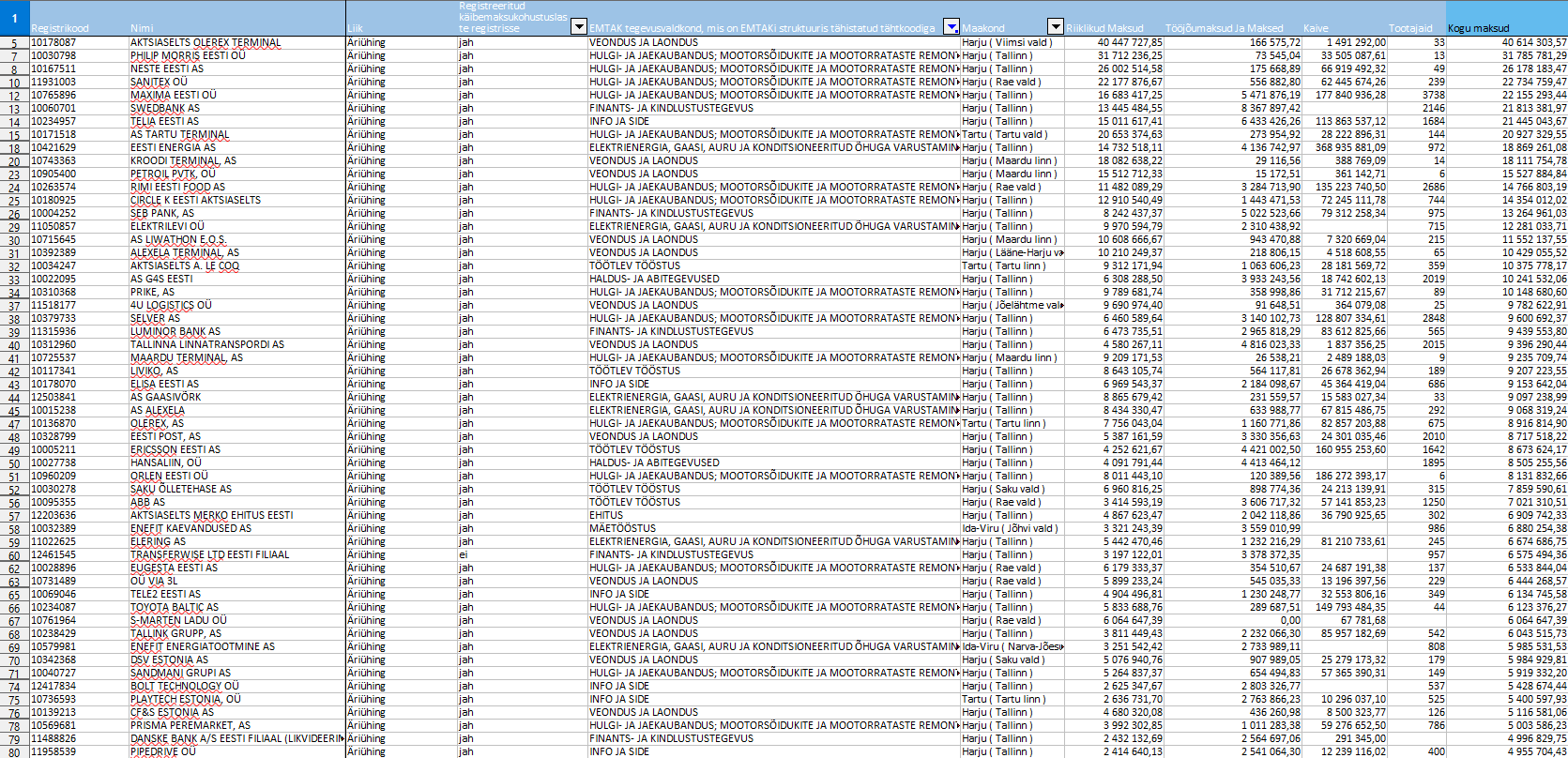Viewport: 1568px width, 758px height.
Task: Click the PIPEDRIVE OÜ cell
Action: click(163, 751)
